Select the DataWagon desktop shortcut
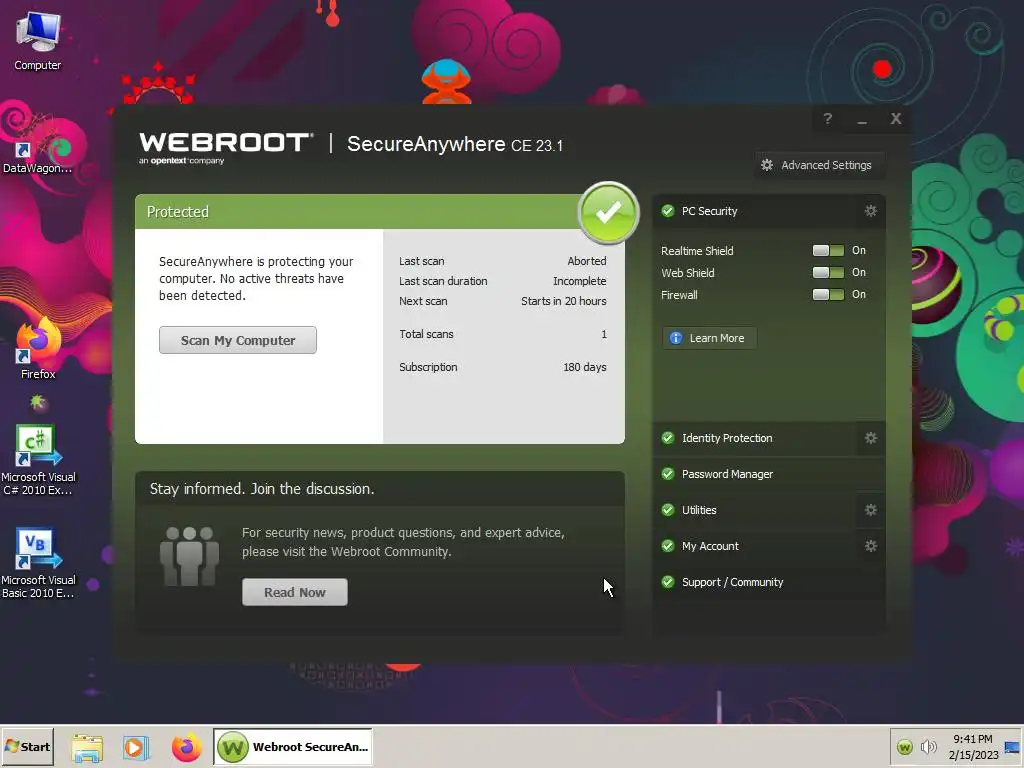1024x768 pixels. [37, 145]
